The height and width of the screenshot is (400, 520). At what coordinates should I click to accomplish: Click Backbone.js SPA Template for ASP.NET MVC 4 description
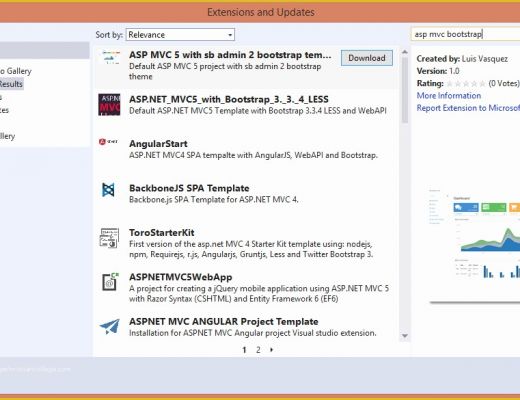[x=213, y=200]
